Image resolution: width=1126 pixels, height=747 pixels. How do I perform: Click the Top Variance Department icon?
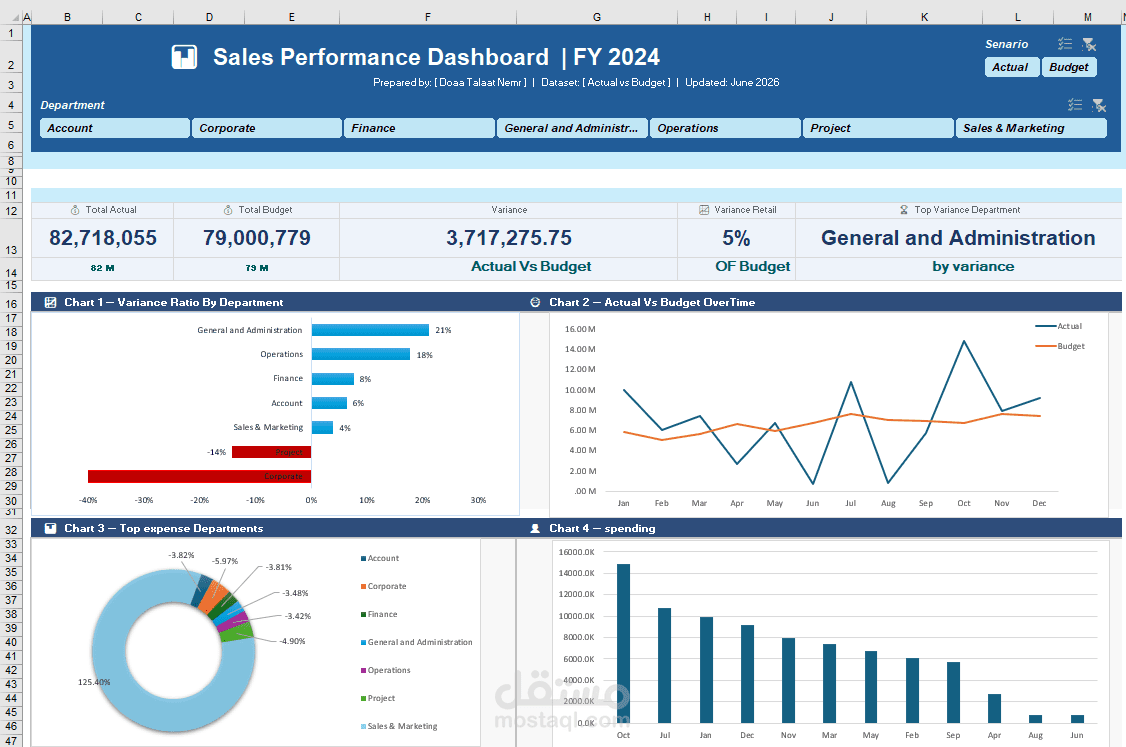click(904, 210)
